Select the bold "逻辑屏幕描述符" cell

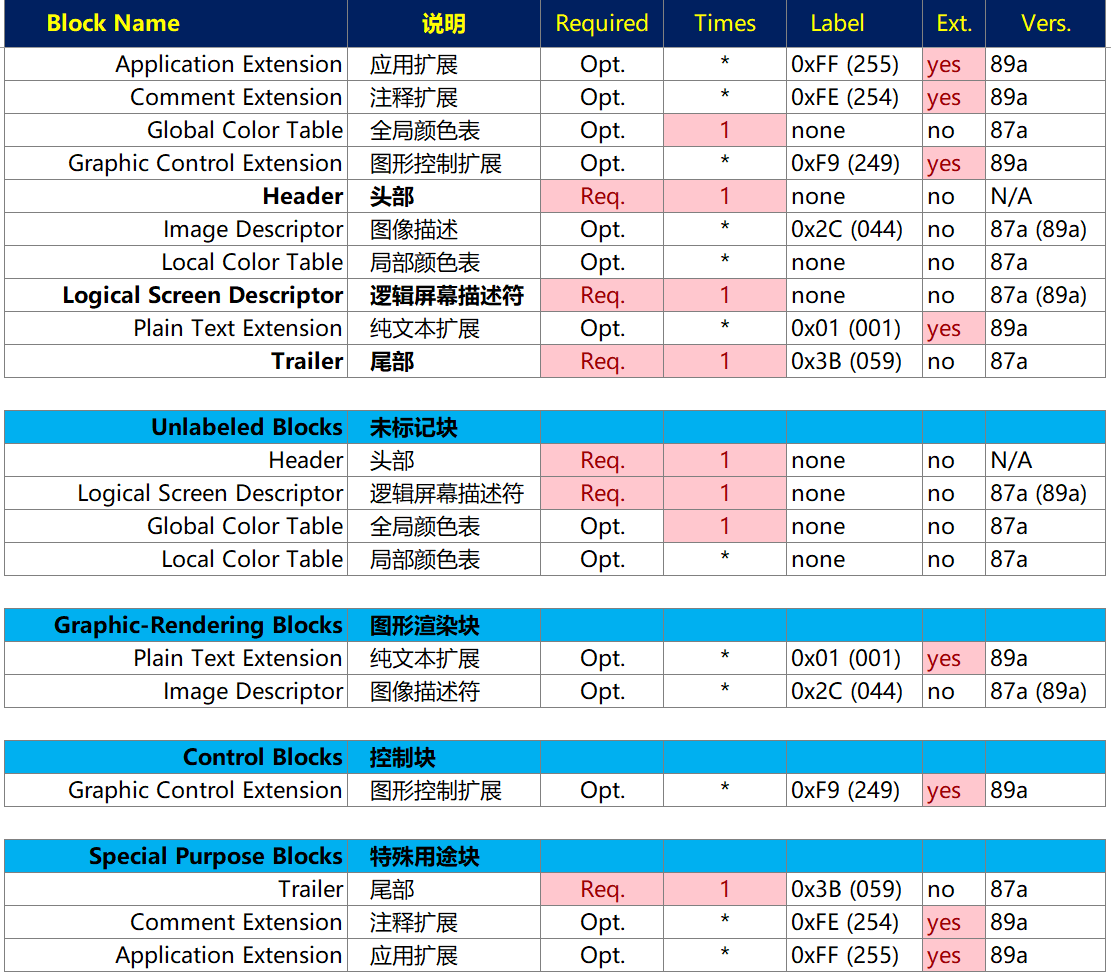(446, 296)
